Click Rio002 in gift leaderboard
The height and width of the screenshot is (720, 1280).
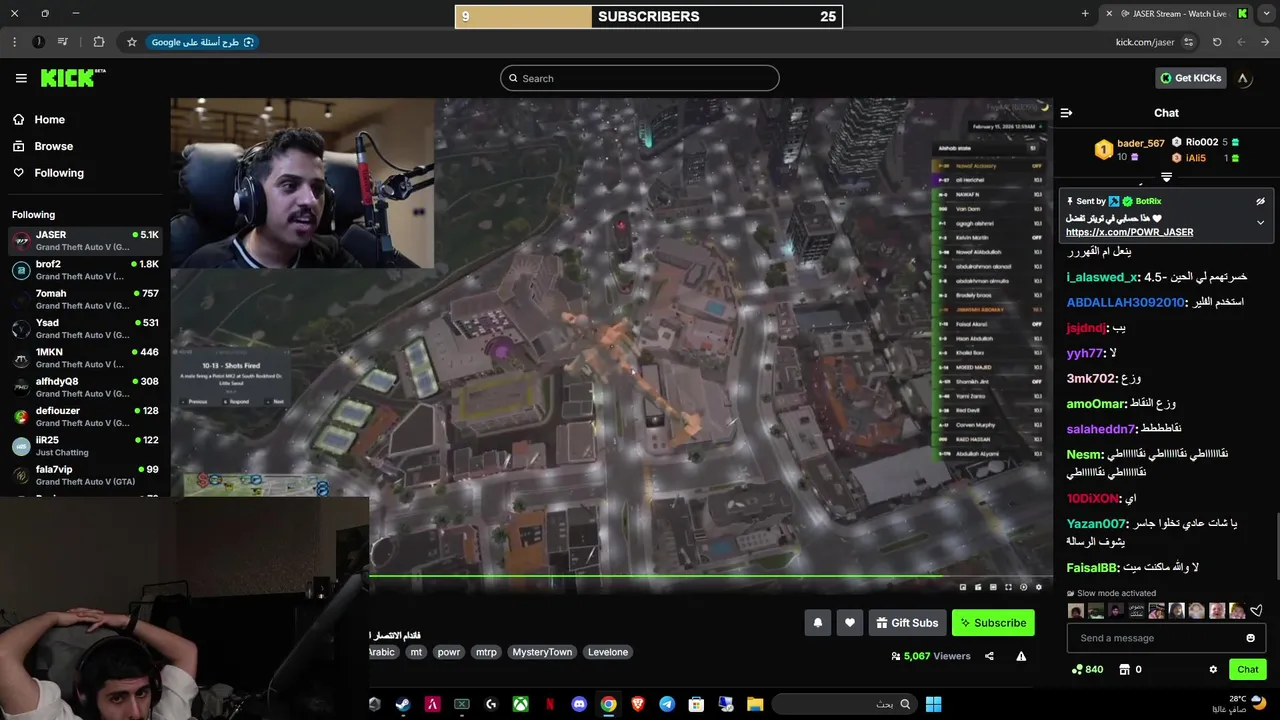pyautogui.click(x=1201, y=142)
